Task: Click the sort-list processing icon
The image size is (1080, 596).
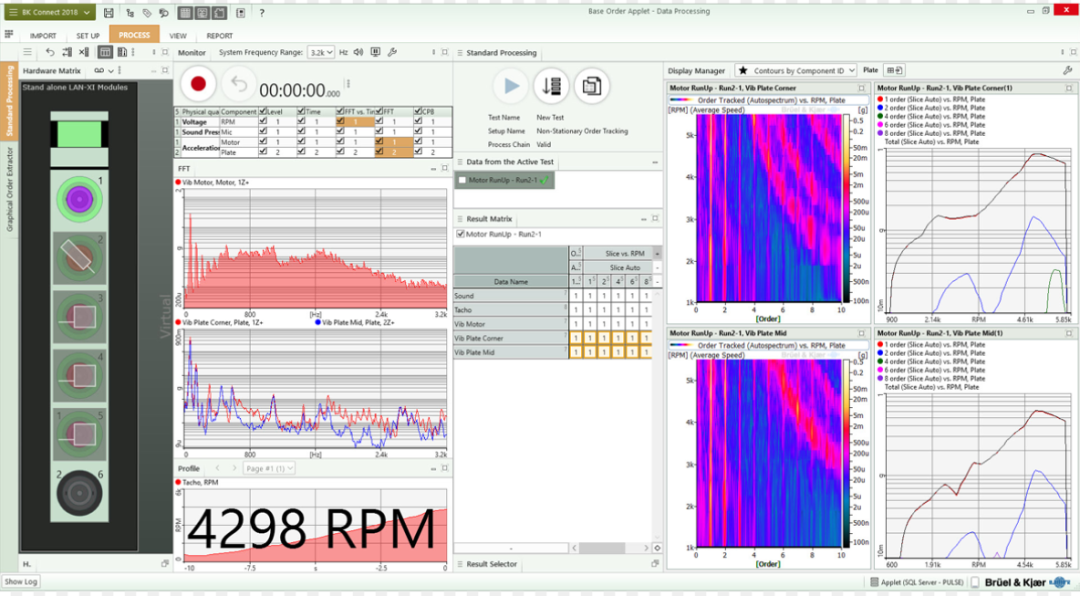Action: coord(551,85)
